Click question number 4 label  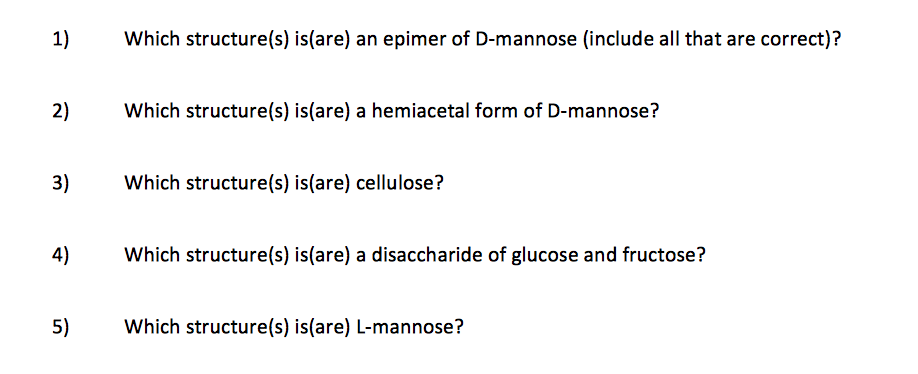[x=60, y=255]
